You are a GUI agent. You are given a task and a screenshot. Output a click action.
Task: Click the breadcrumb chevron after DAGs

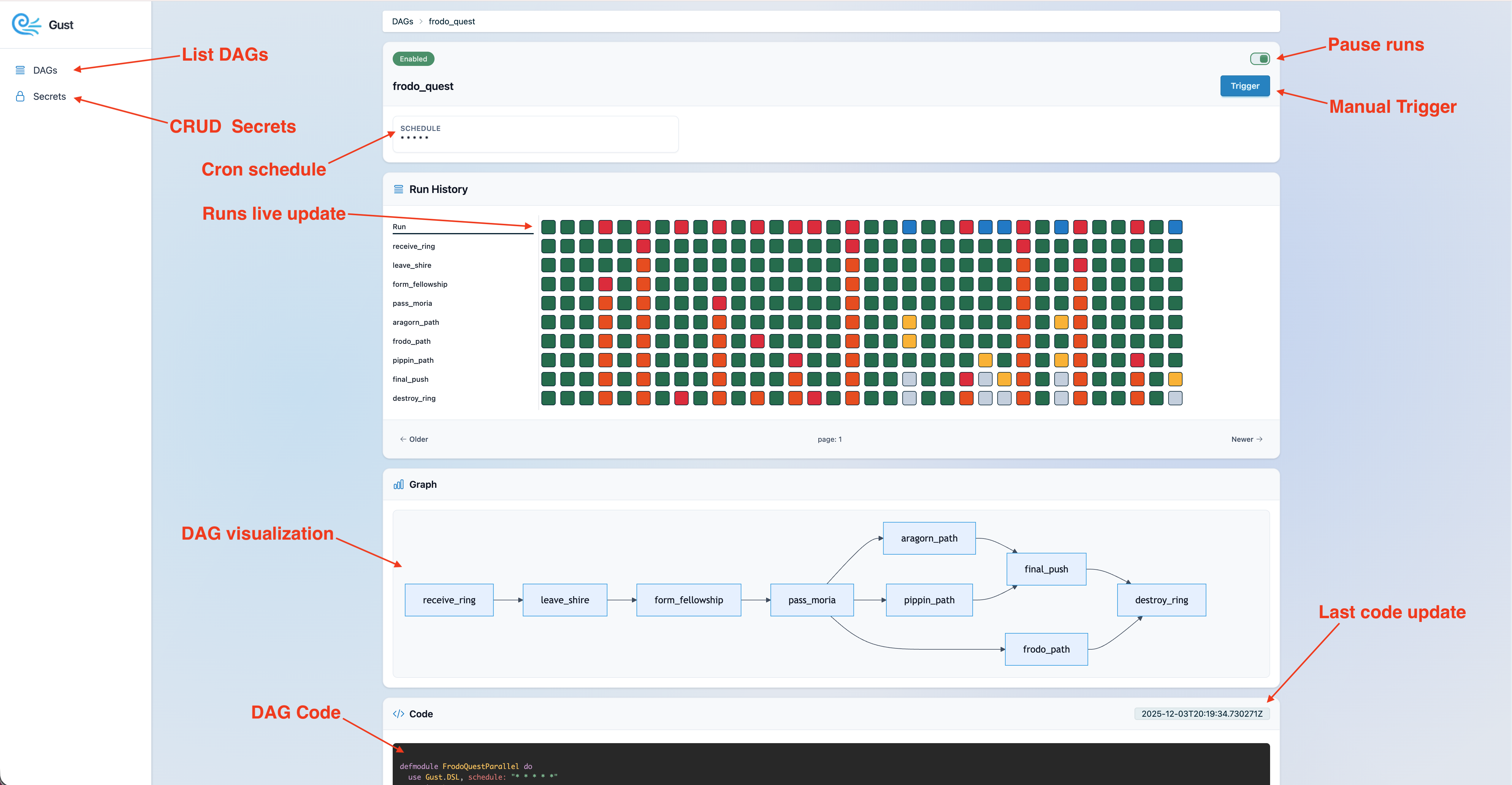point(421,22)
